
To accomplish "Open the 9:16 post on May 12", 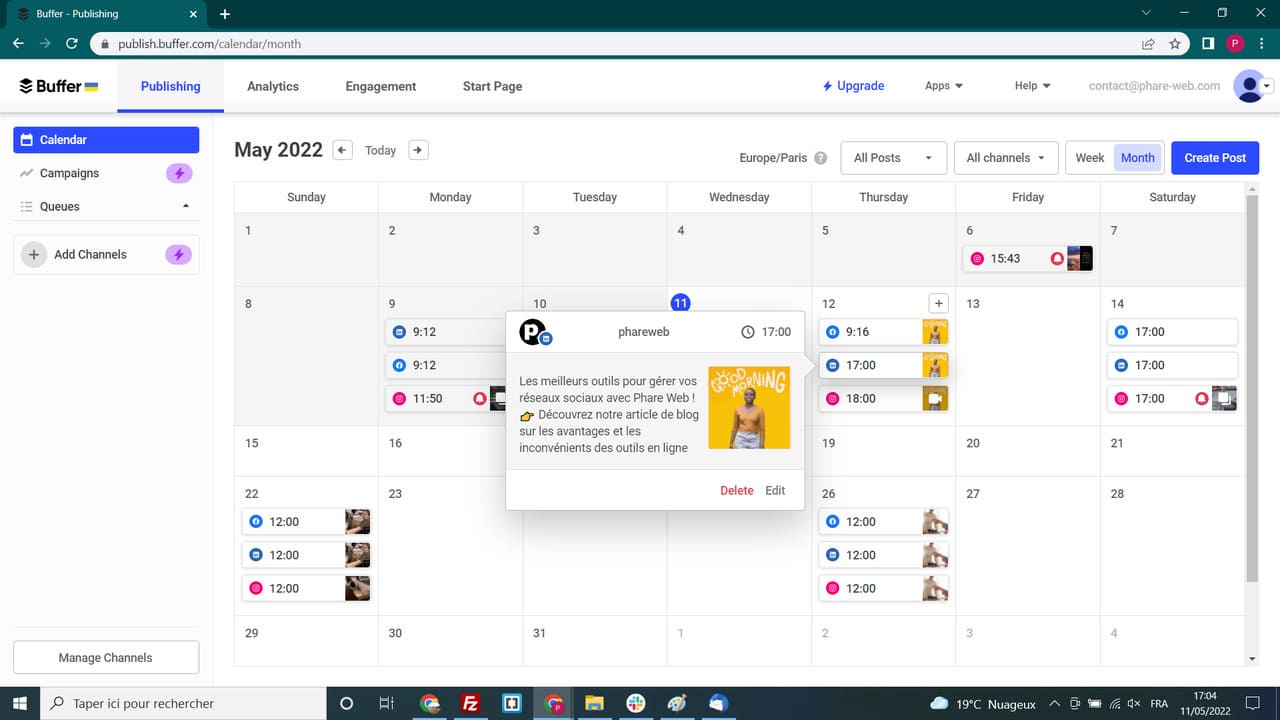I will 883,332.
